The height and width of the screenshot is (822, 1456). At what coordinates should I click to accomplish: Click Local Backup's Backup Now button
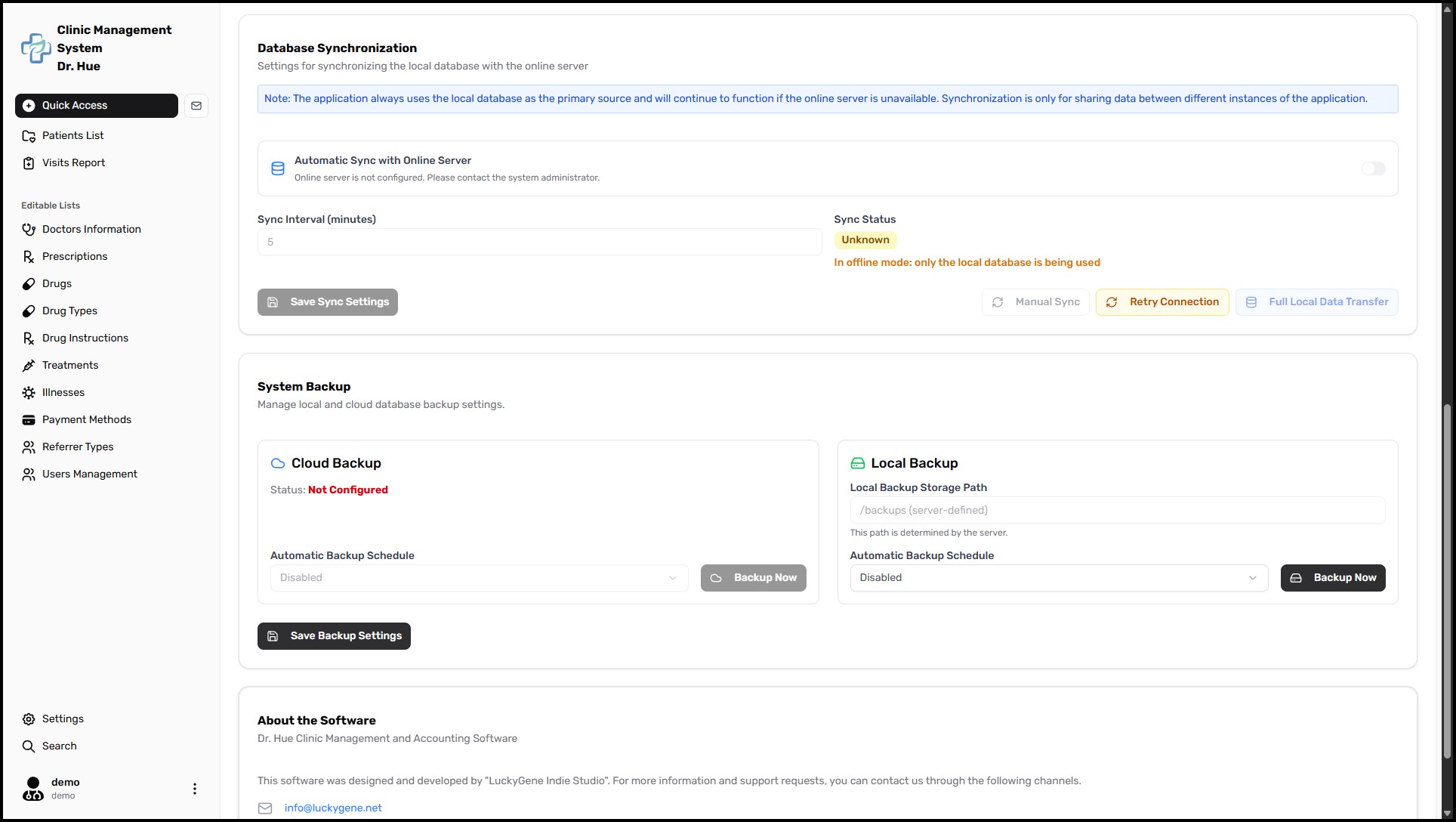(1333, 578)
